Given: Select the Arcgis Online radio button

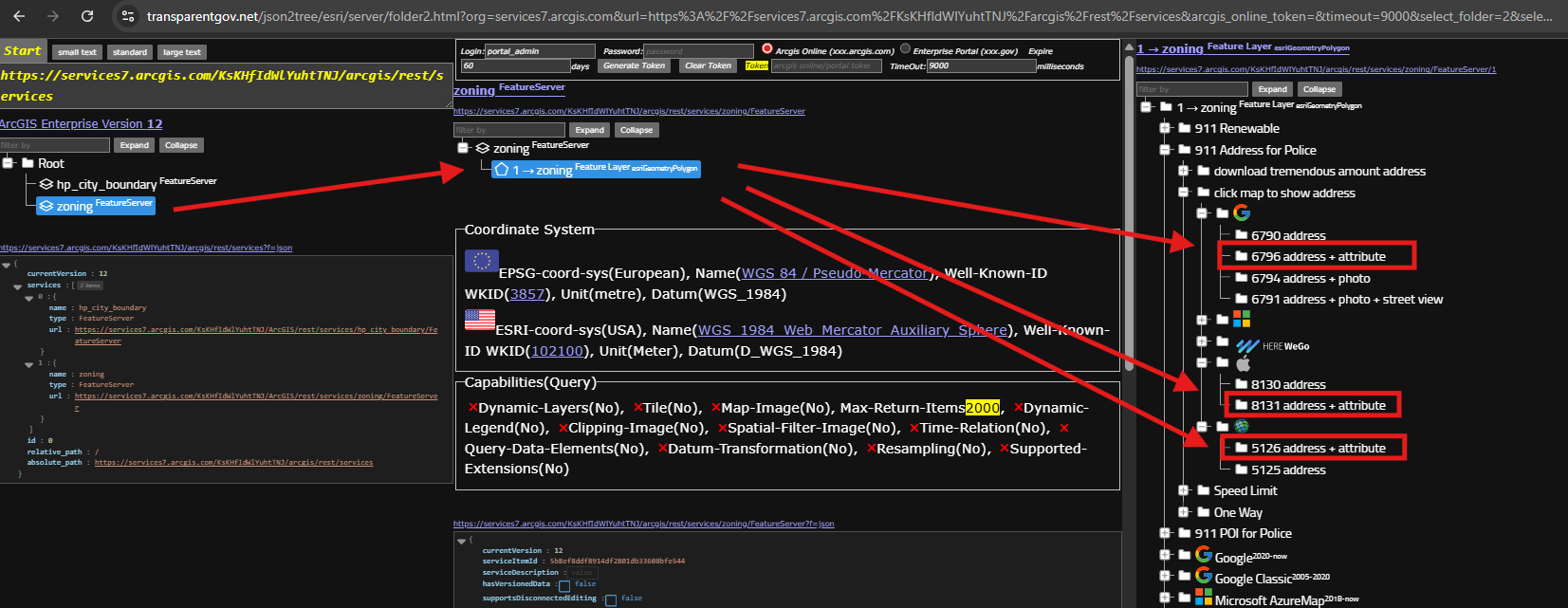Looking at the screenshot, I should [767, 49].
